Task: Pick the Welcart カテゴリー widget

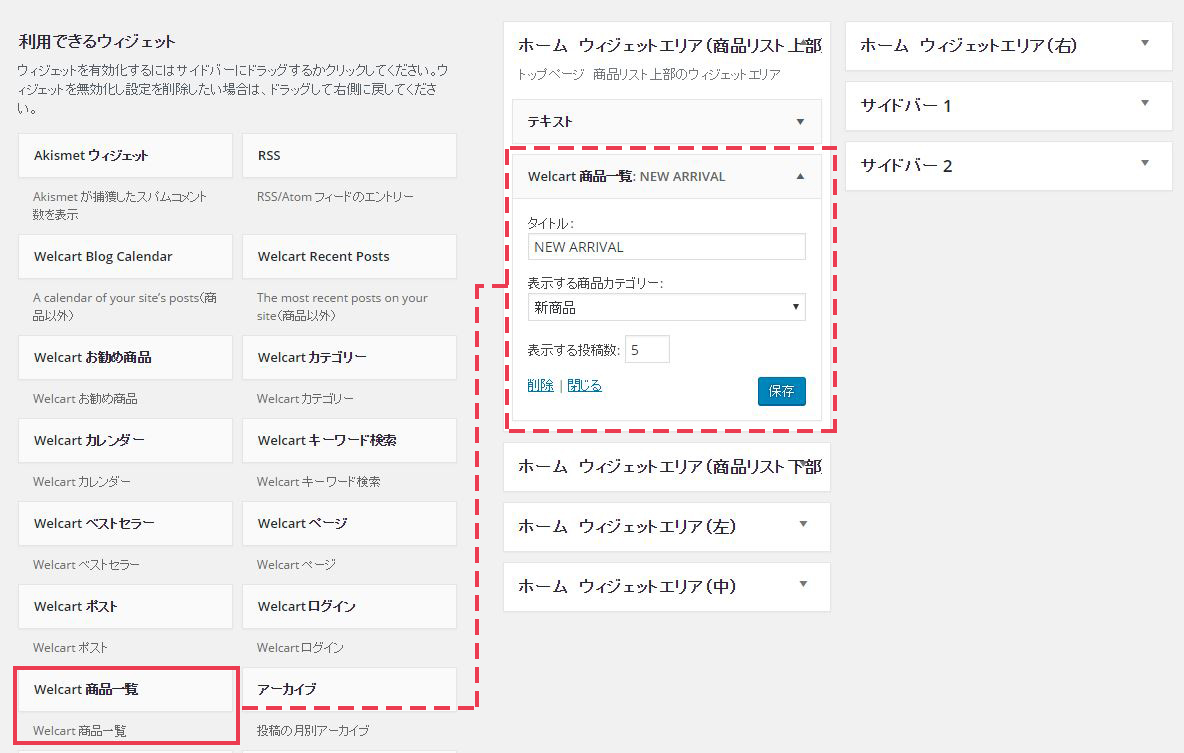Action: pos(349,357)
